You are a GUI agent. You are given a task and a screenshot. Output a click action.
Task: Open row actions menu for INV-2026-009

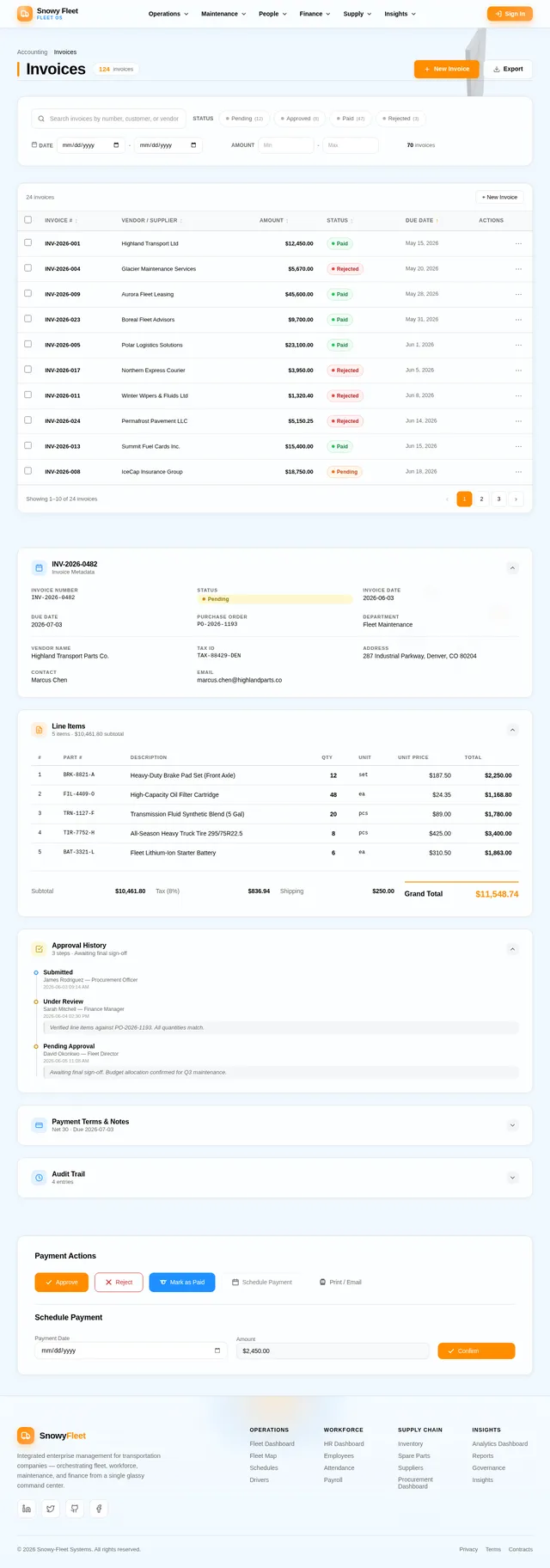click(x=518, y=294)
